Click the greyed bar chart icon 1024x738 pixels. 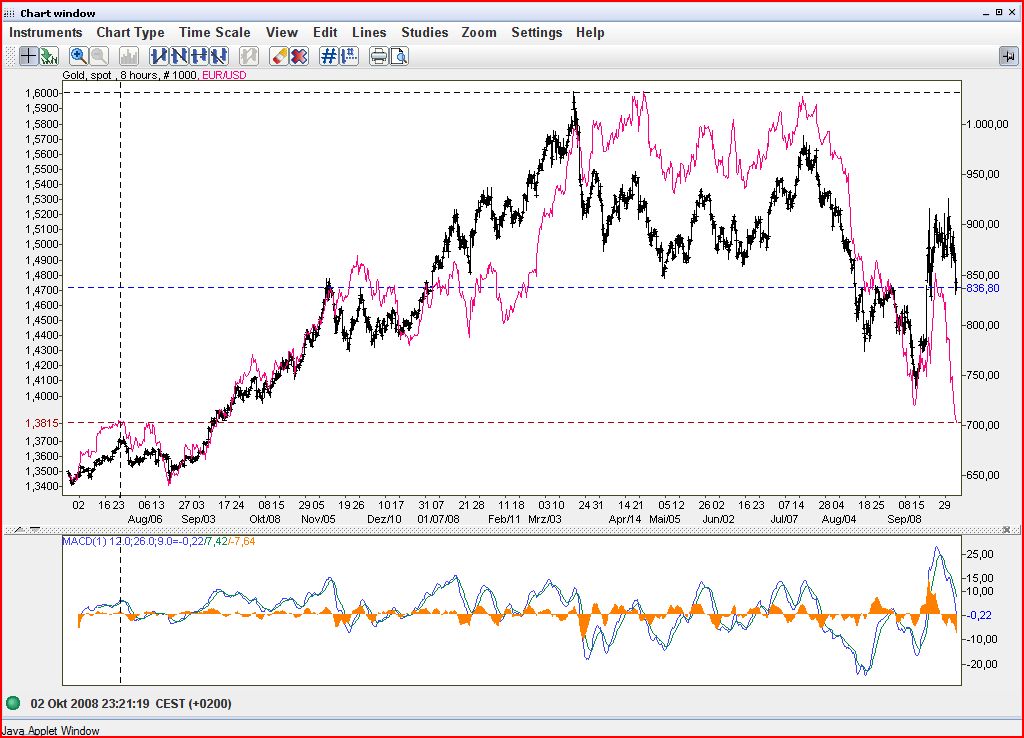tap(129, 56)
